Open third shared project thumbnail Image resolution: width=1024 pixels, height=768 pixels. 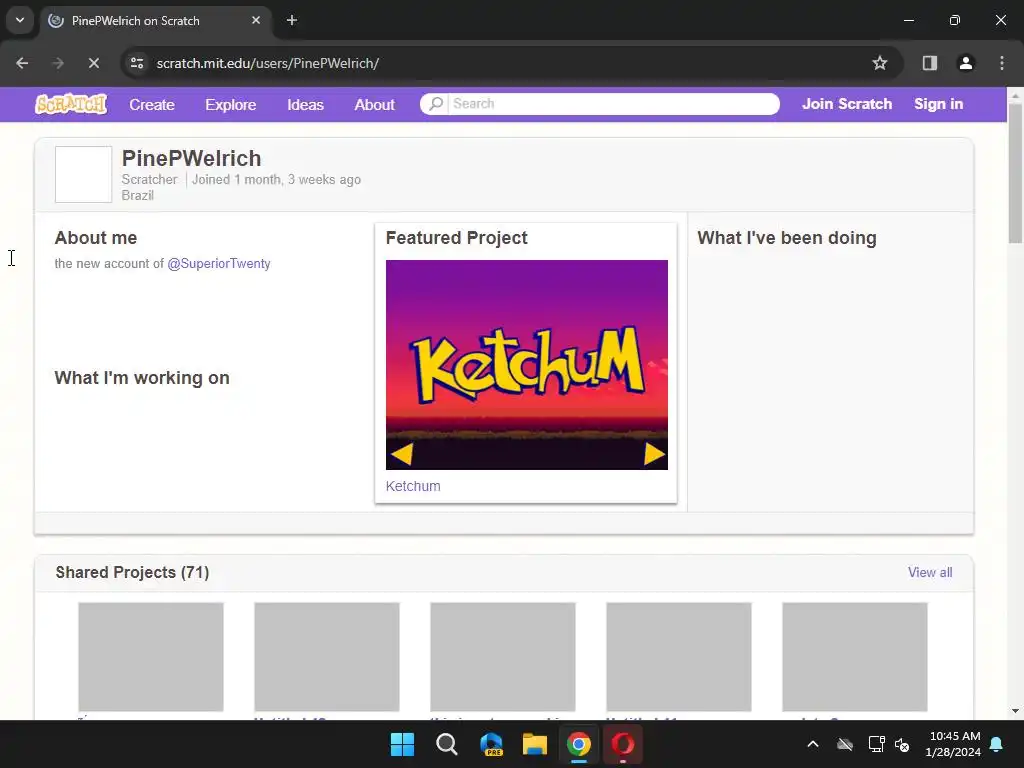(x=503, y=656)
